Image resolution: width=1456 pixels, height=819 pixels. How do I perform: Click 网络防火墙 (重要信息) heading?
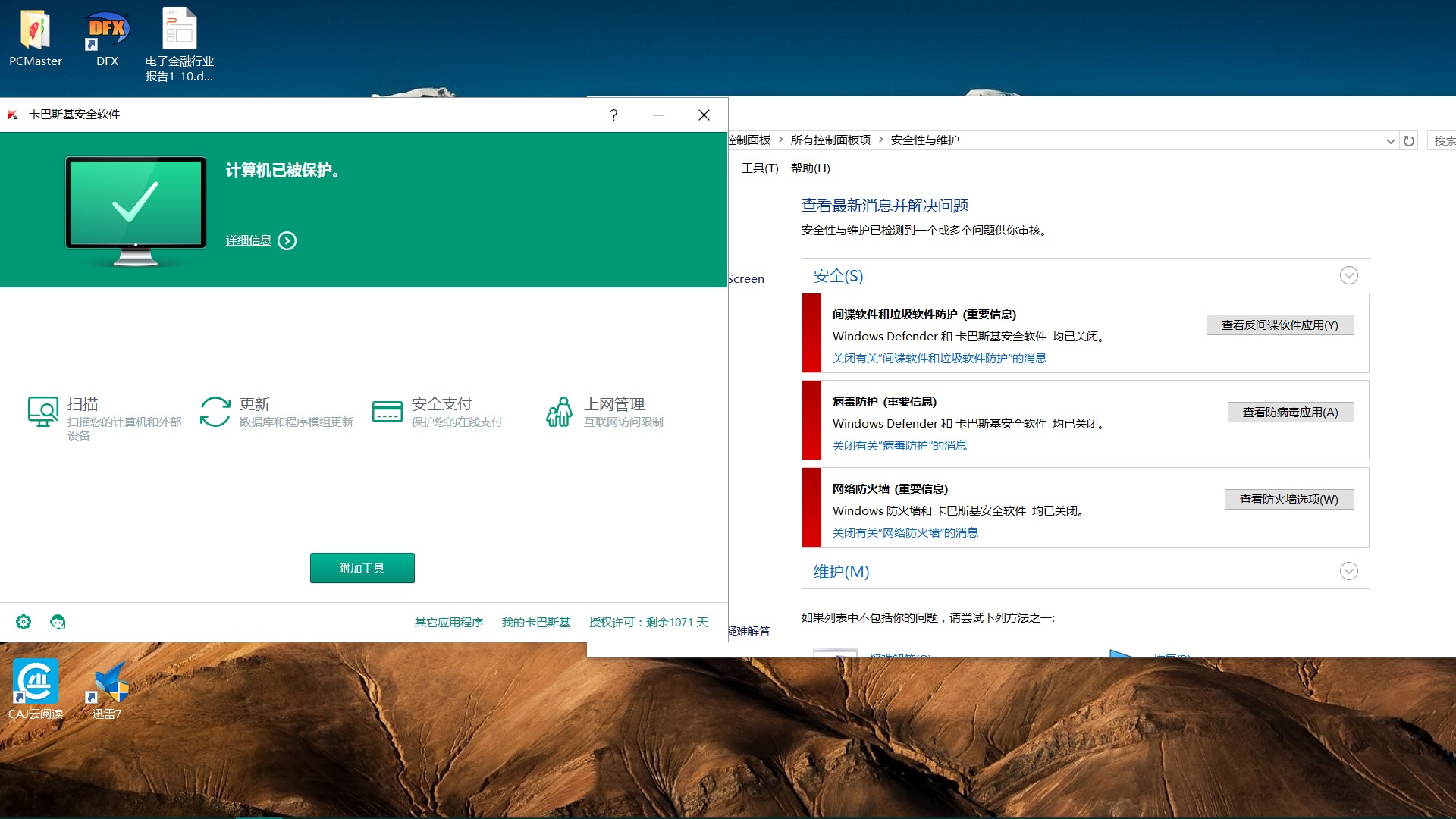890,488
